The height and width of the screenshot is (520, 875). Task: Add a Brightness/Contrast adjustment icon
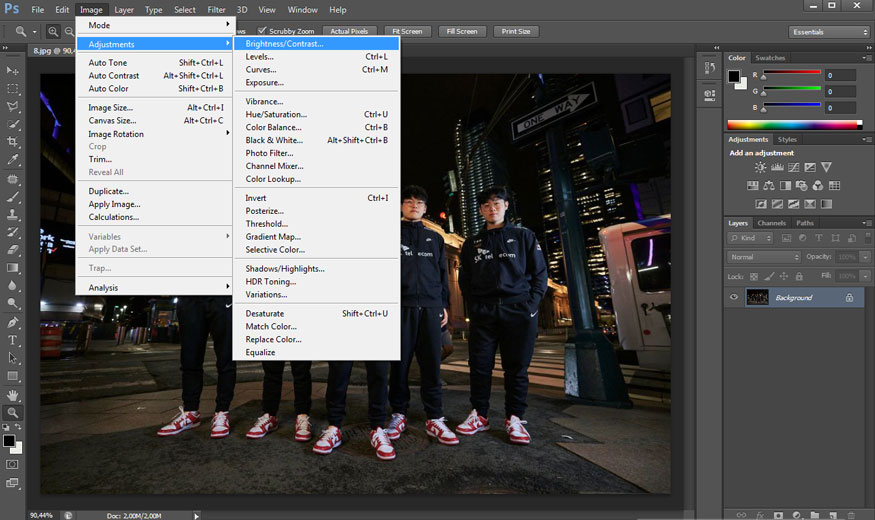click(760, 167)
